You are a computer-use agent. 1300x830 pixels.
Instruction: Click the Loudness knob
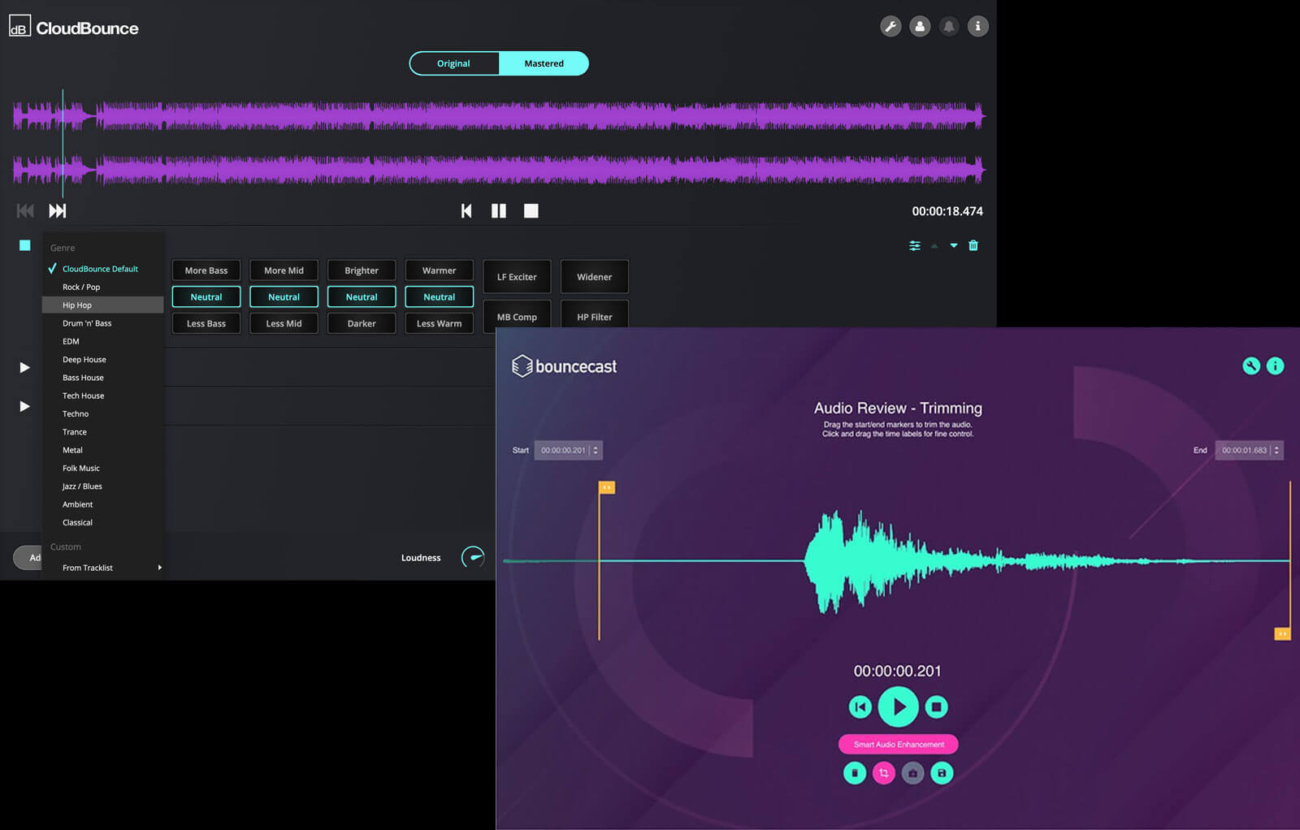click(473, 557)
